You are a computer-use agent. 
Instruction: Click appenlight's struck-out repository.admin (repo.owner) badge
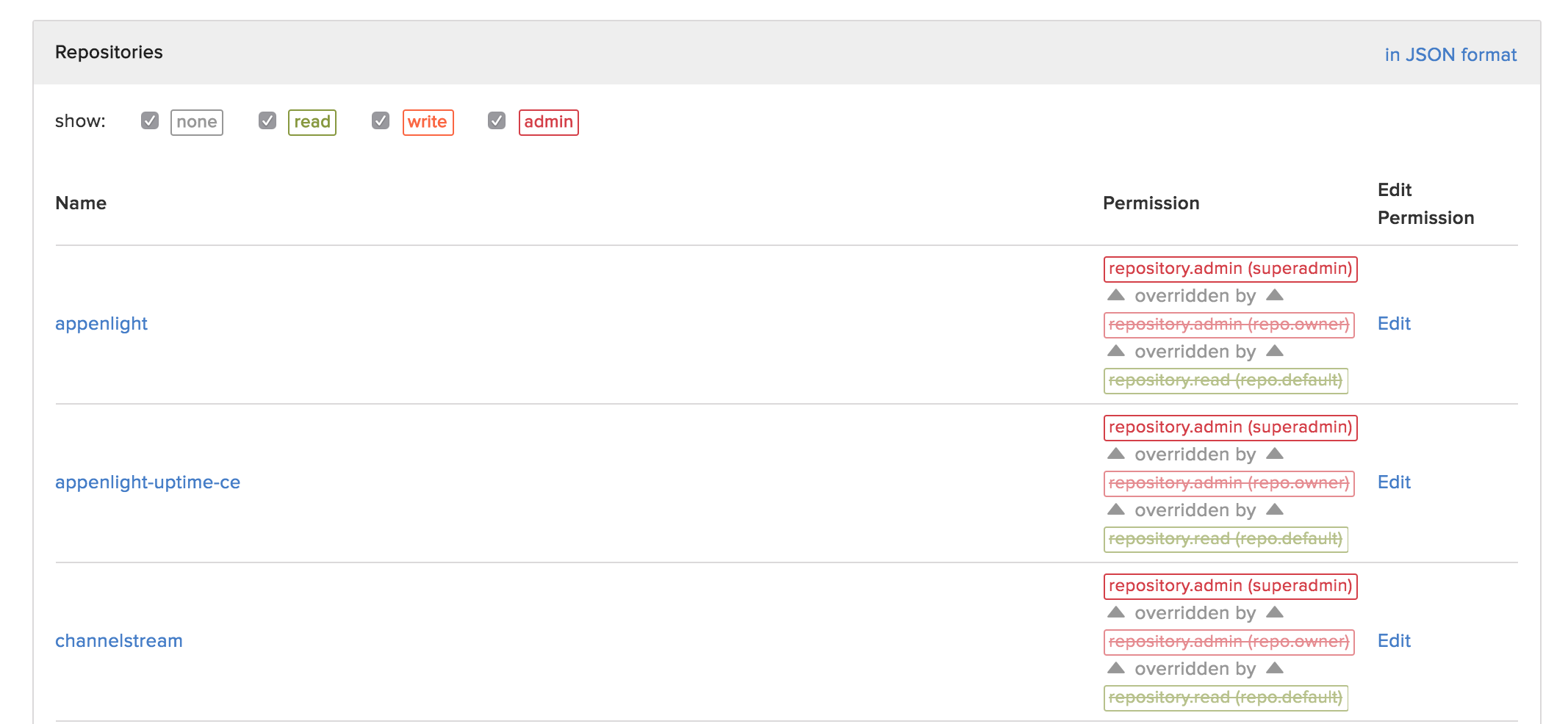click(x=1229, y=325)
